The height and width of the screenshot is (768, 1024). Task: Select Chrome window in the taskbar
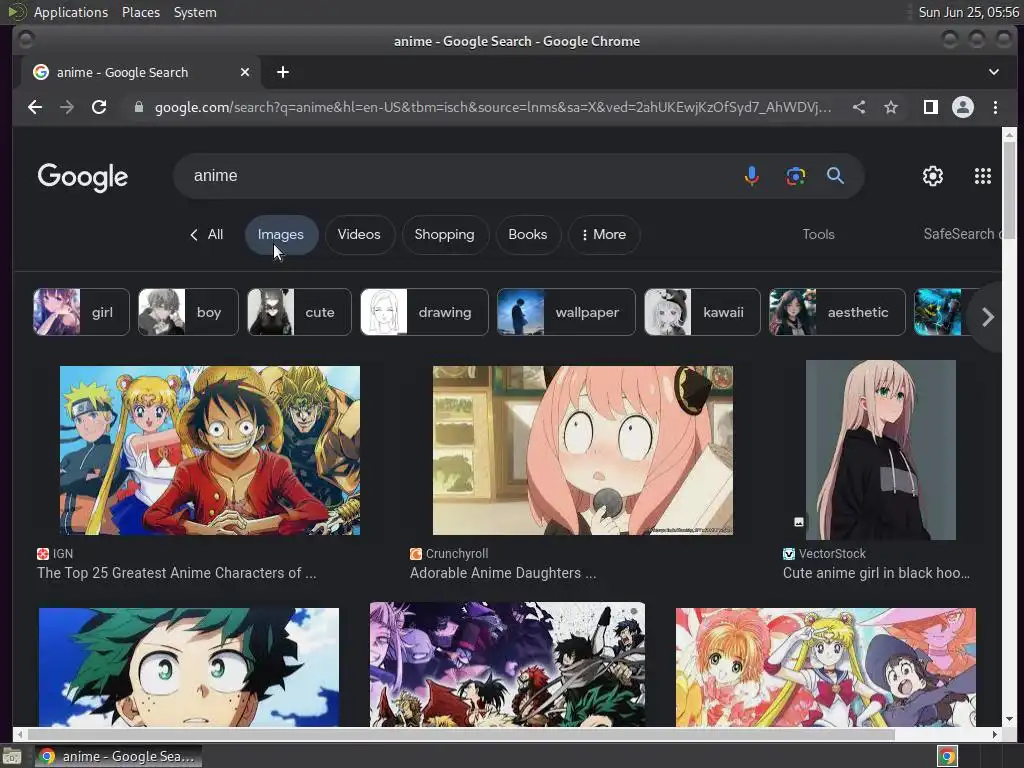118,756
